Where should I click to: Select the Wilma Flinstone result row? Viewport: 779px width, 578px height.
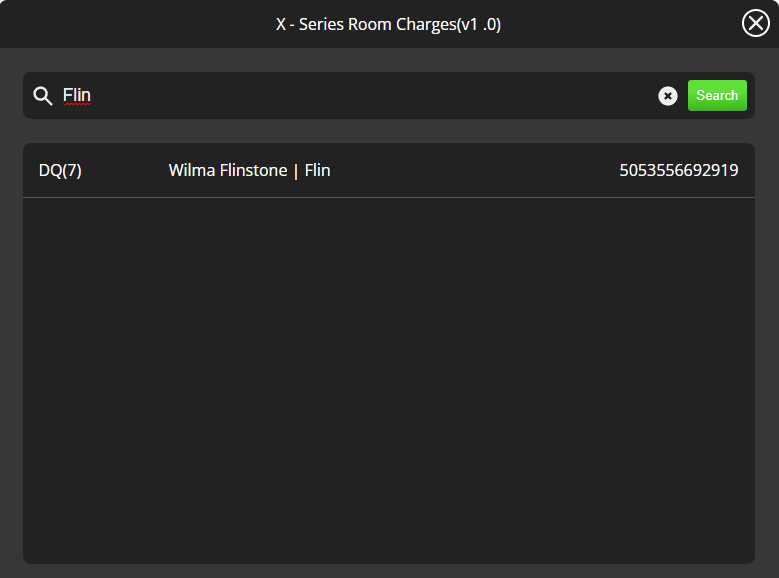coord(388,171)
